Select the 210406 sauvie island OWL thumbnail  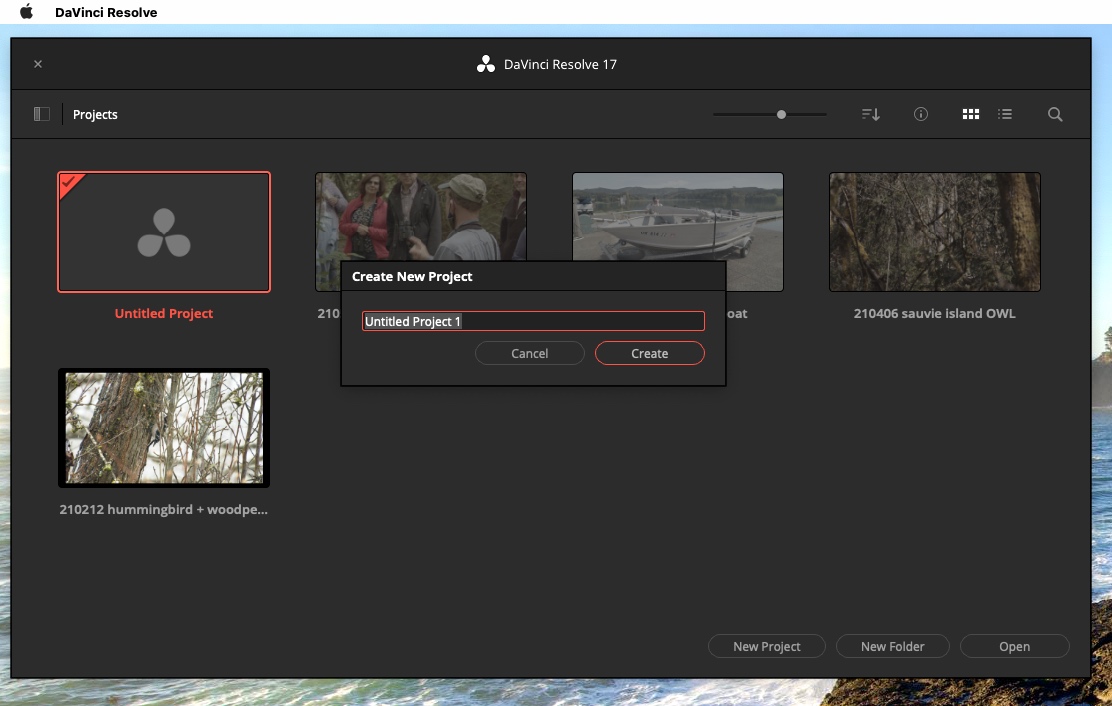point(935,232)
